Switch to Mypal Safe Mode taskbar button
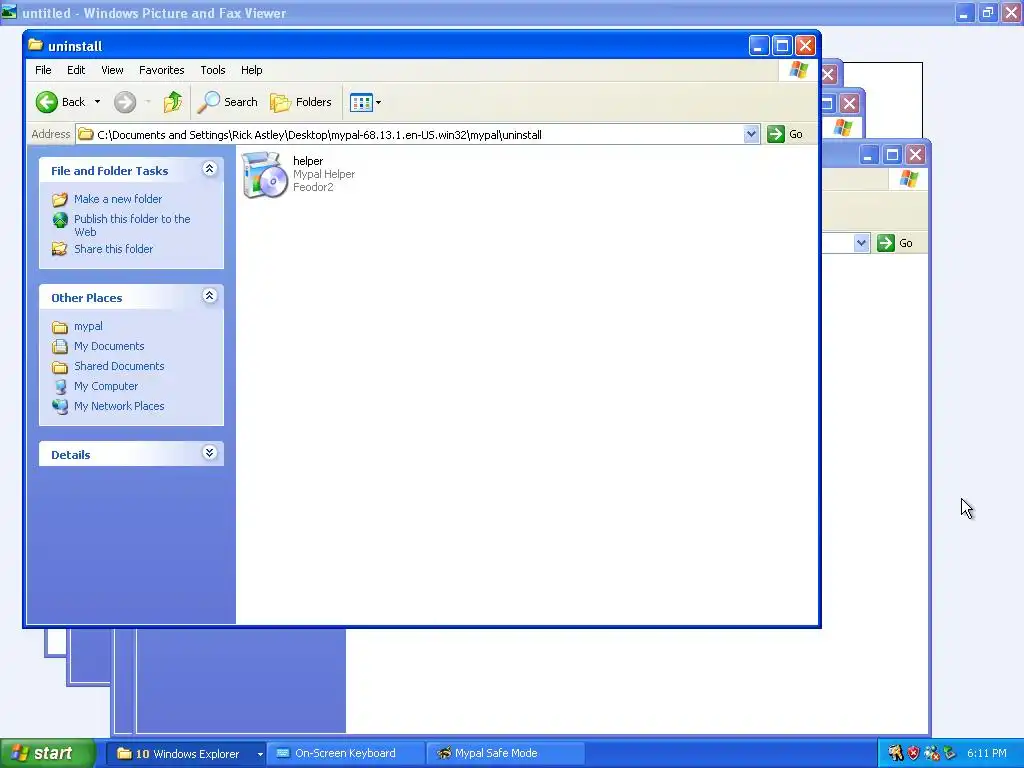The width and height of the screenshot is (1024, 768). coord(504,754)
